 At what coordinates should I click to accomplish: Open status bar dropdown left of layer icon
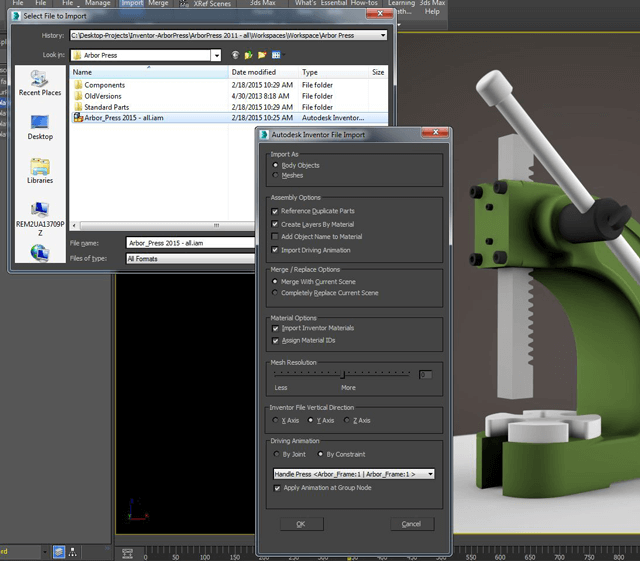tap(44, 552)
